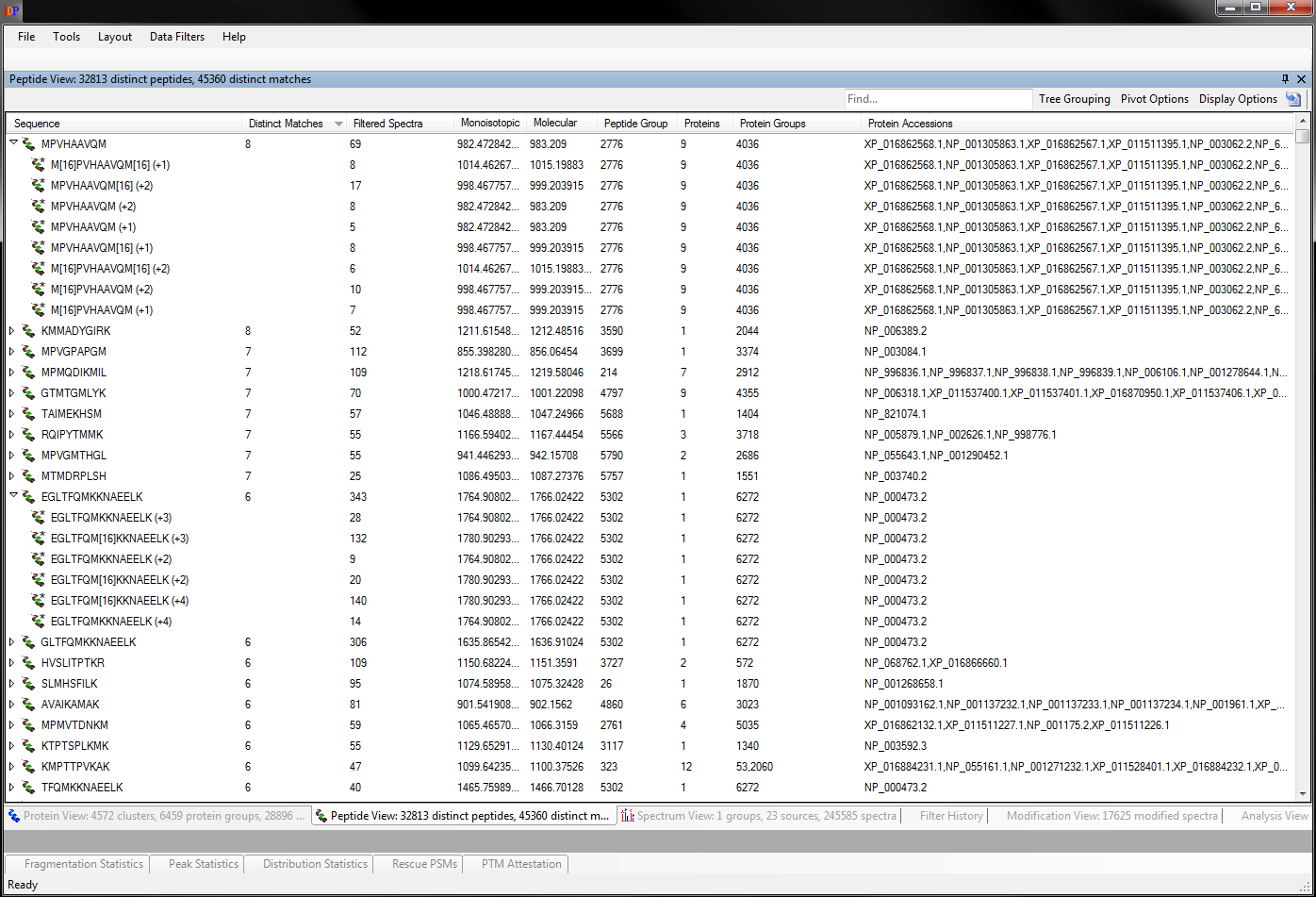
Task: Sort by the Protein Accessions column header
Action: [1078, 124]
